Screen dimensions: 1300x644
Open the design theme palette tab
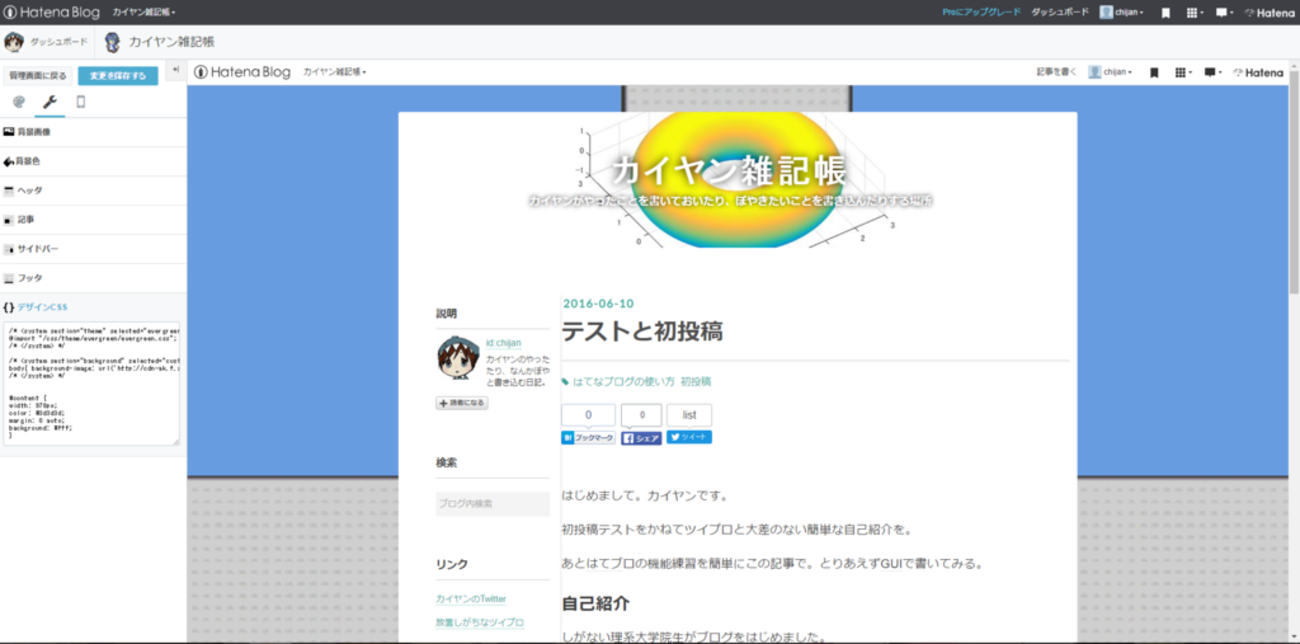(18, 102)
